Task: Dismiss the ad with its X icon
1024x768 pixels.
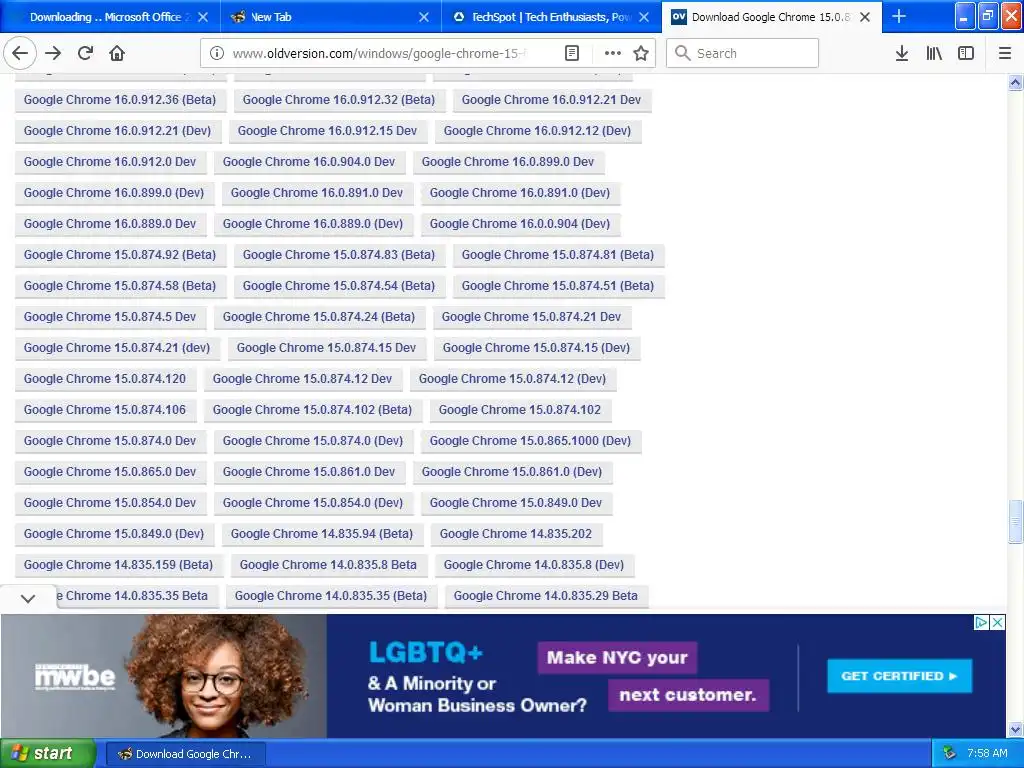Action: pos(998,622)
